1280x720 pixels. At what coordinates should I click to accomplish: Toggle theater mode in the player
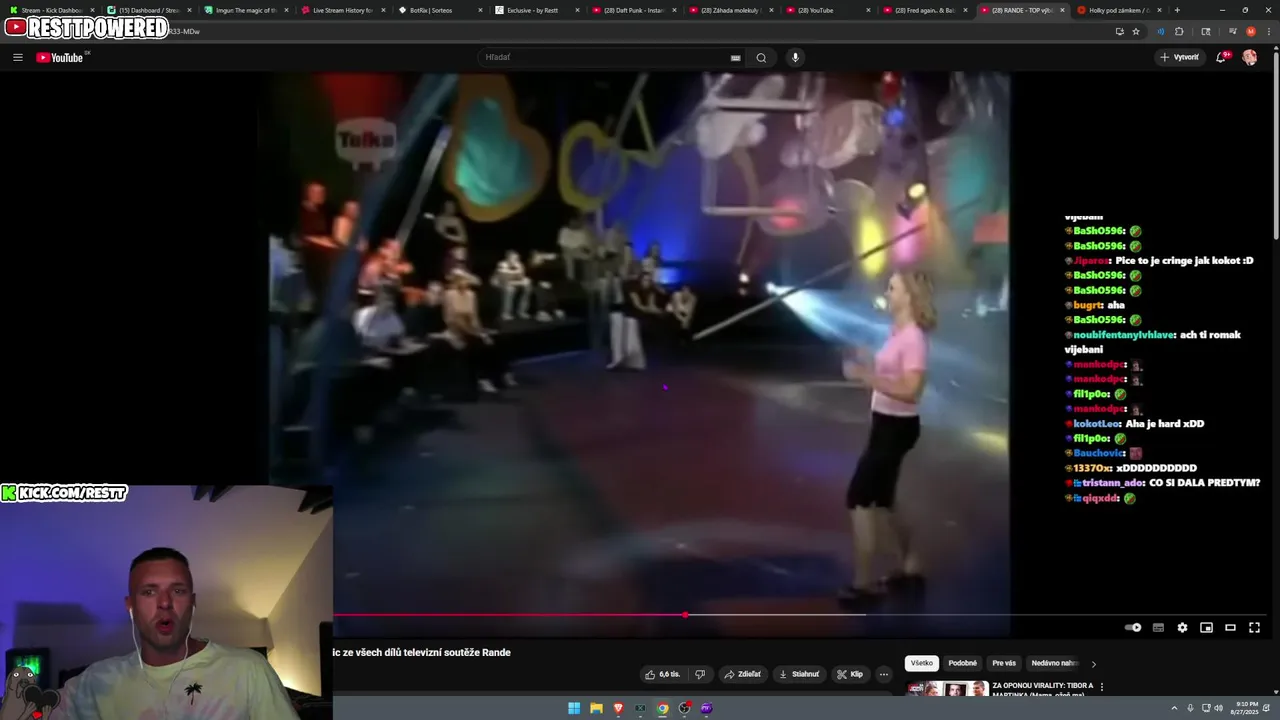click(1230, 627)
